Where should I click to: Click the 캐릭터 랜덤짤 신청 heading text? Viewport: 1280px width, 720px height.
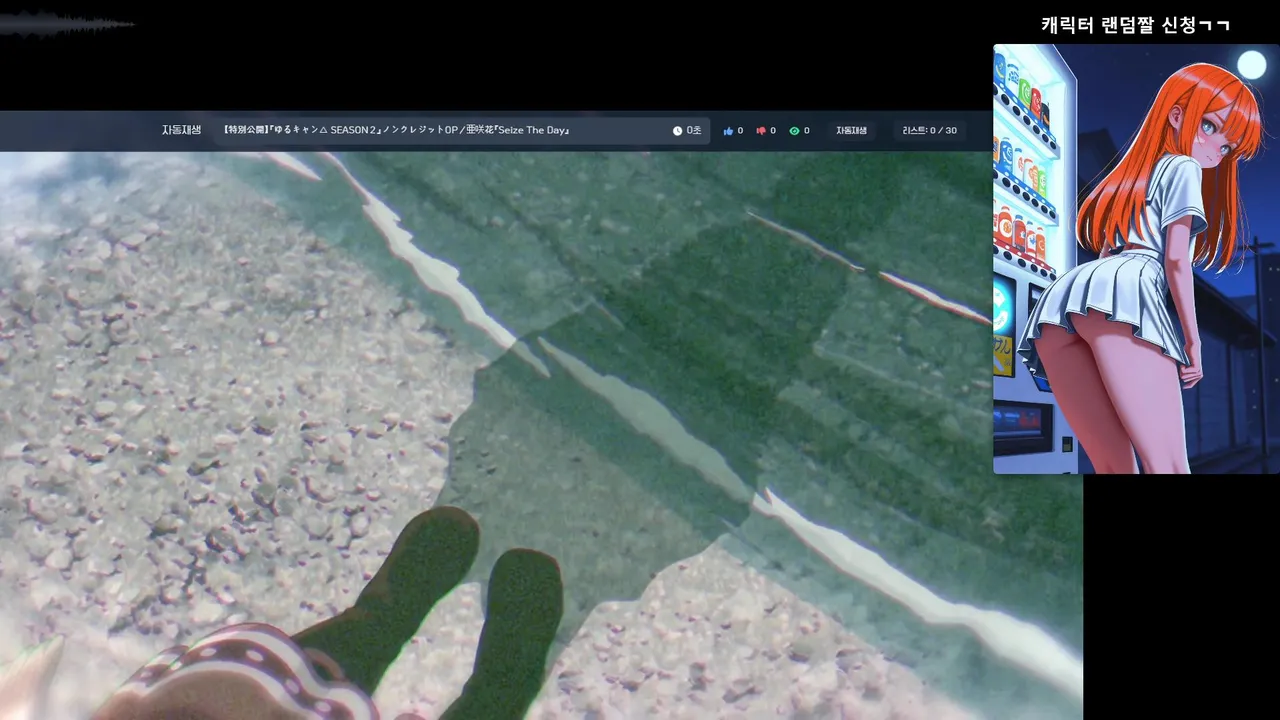(1135, 25)
